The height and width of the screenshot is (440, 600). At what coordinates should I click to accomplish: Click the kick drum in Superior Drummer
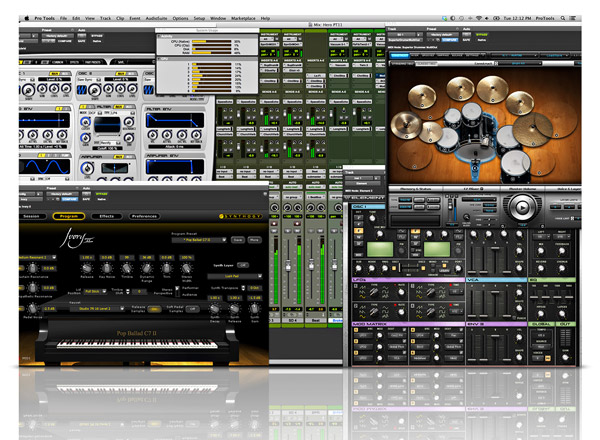click(x=474, y=153)
